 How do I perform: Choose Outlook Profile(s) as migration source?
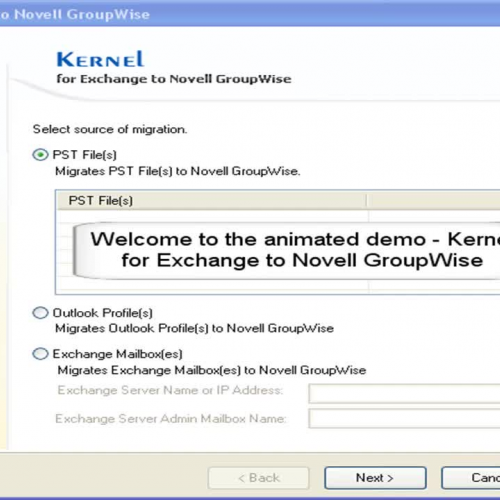click(x=40, y=313)
